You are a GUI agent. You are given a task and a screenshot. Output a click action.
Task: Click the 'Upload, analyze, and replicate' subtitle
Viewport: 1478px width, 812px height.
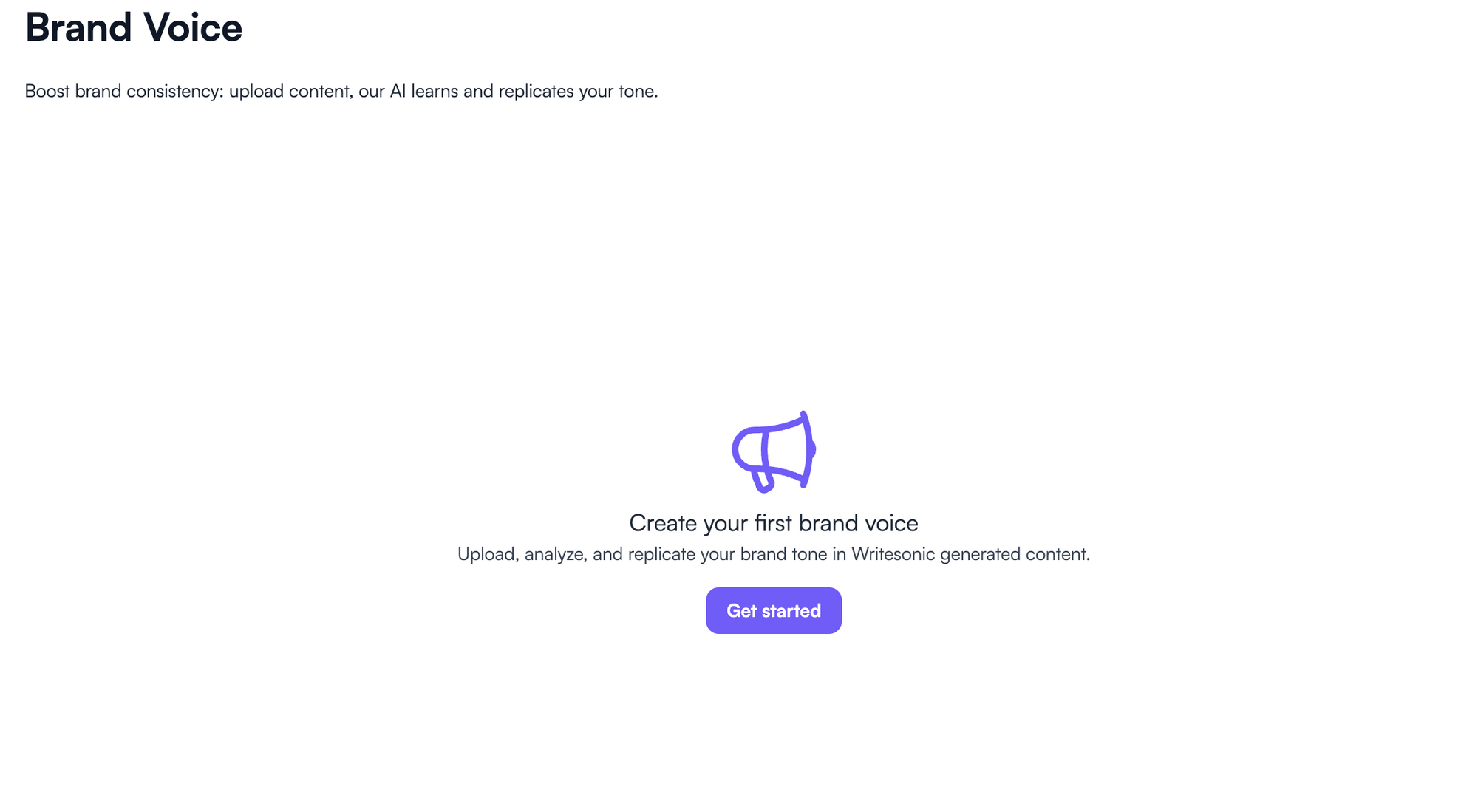[774, 553]
